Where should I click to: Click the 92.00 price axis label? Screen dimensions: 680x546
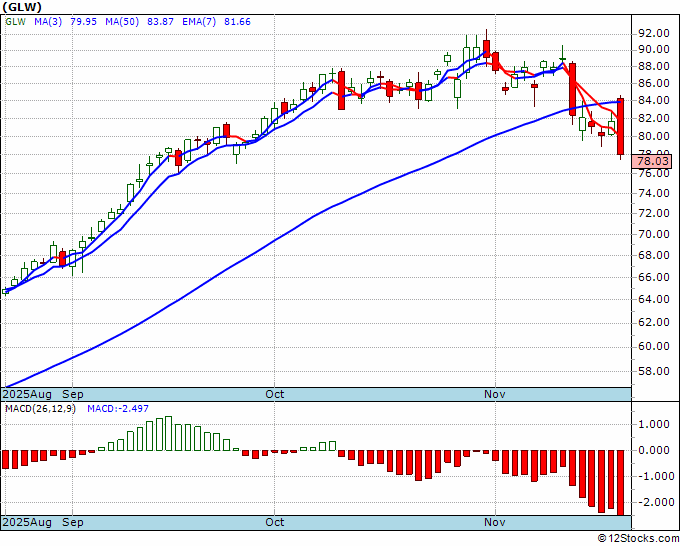[x=654, y=33]
